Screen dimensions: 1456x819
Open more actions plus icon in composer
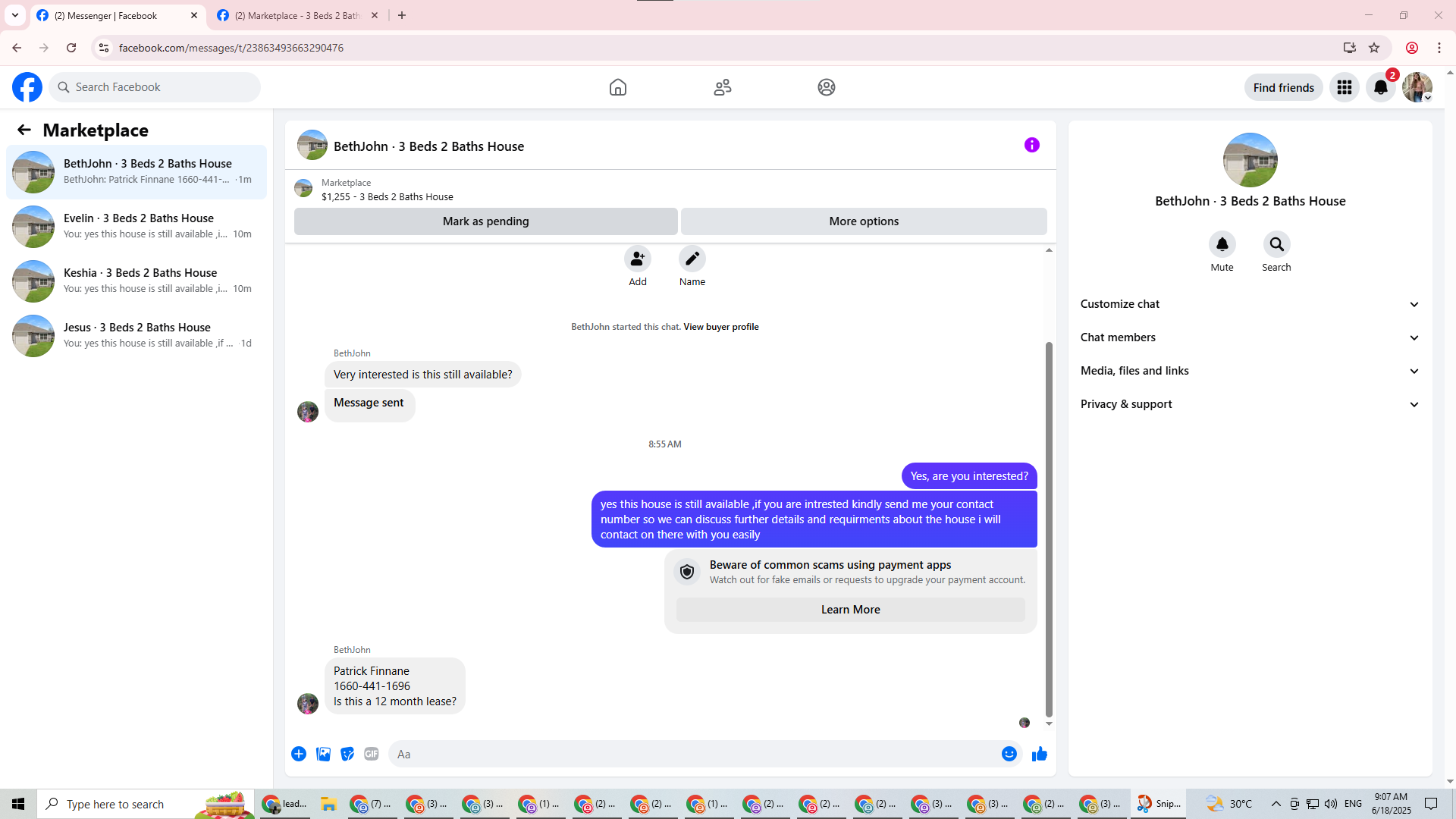coord(299,754)
